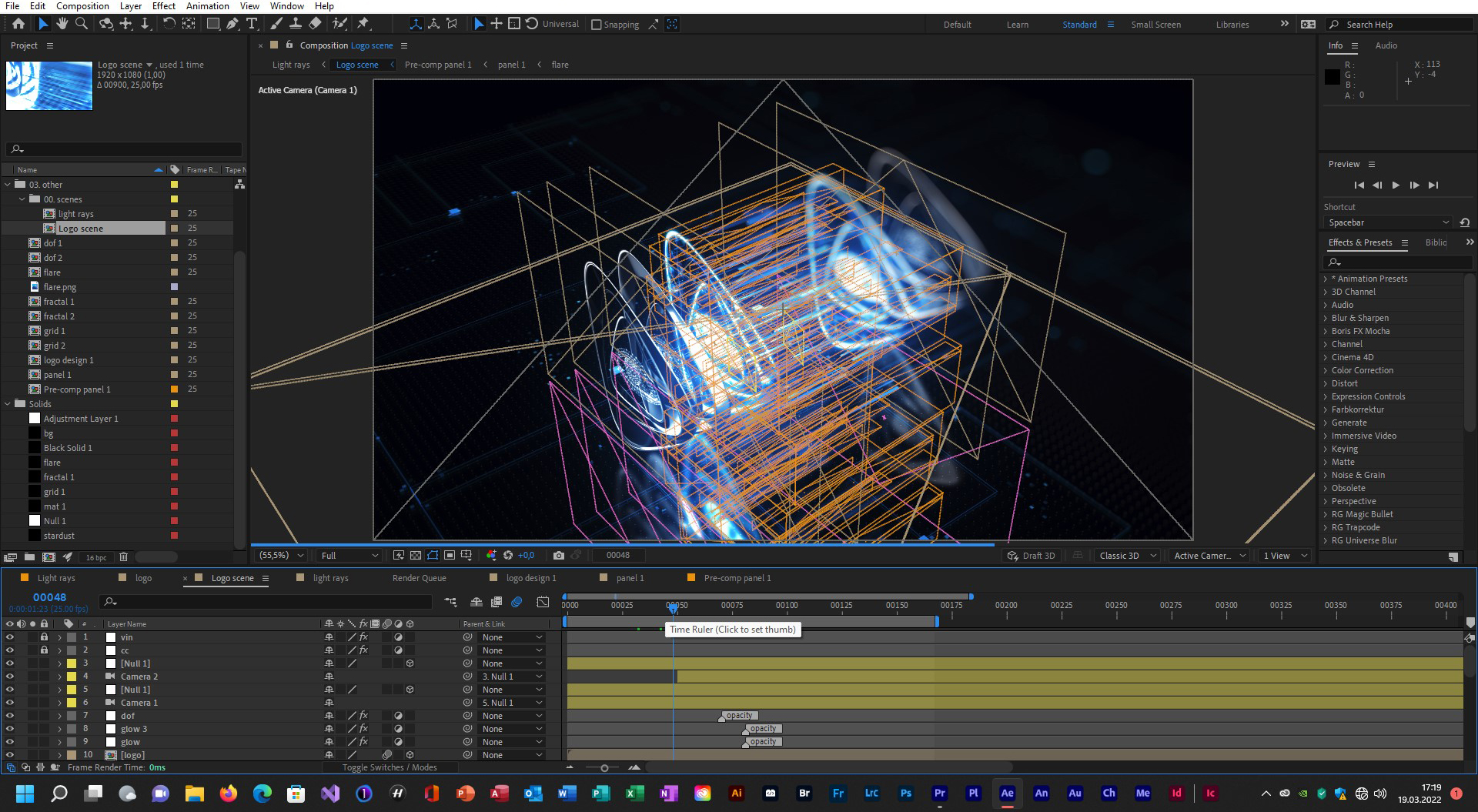Select the Zoom tool in toolbar
This screenshot has height=812, width=1478.
(x=81, y=24)
